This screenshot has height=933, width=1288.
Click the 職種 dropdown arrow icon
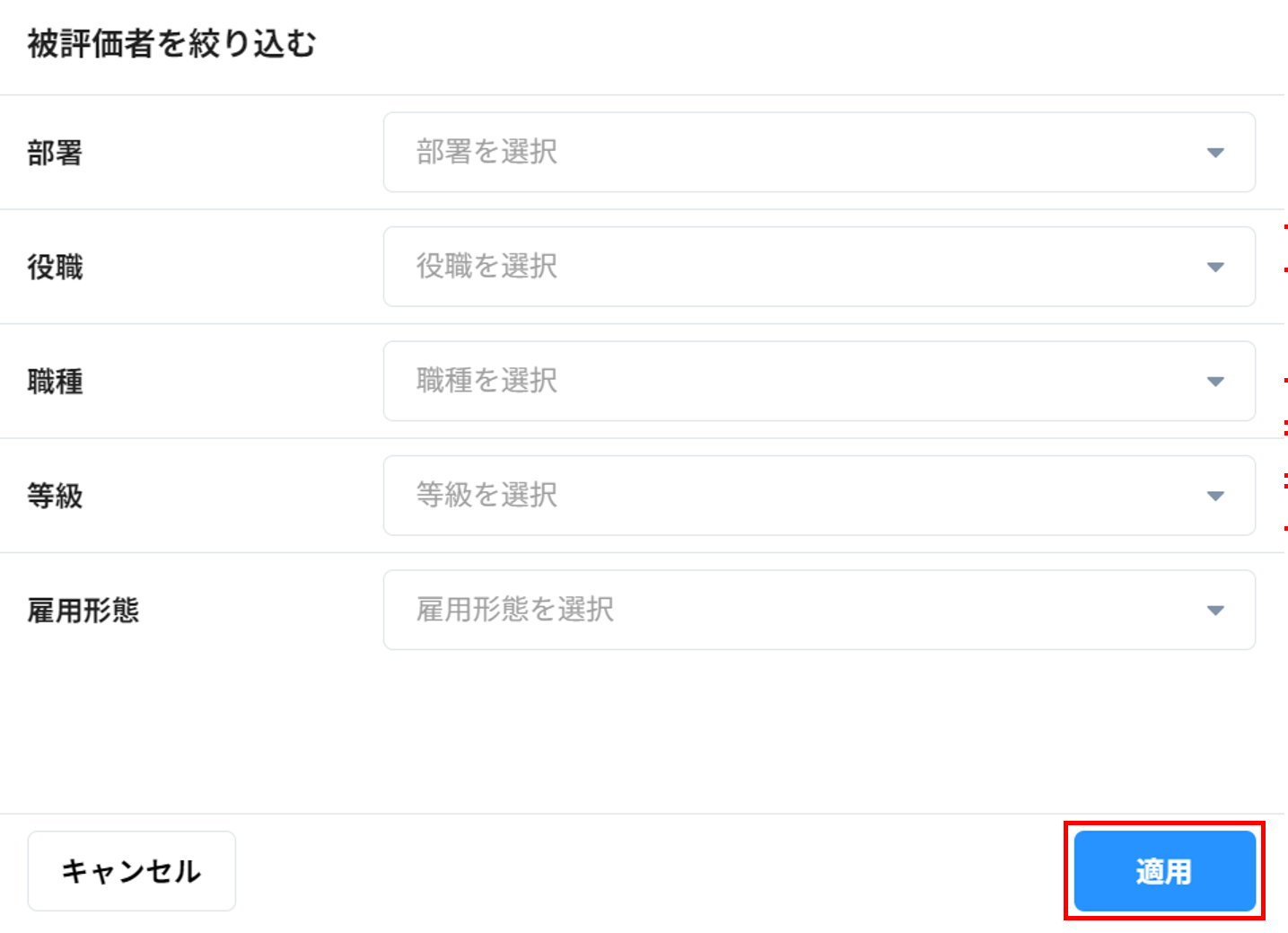(1215, 382)
